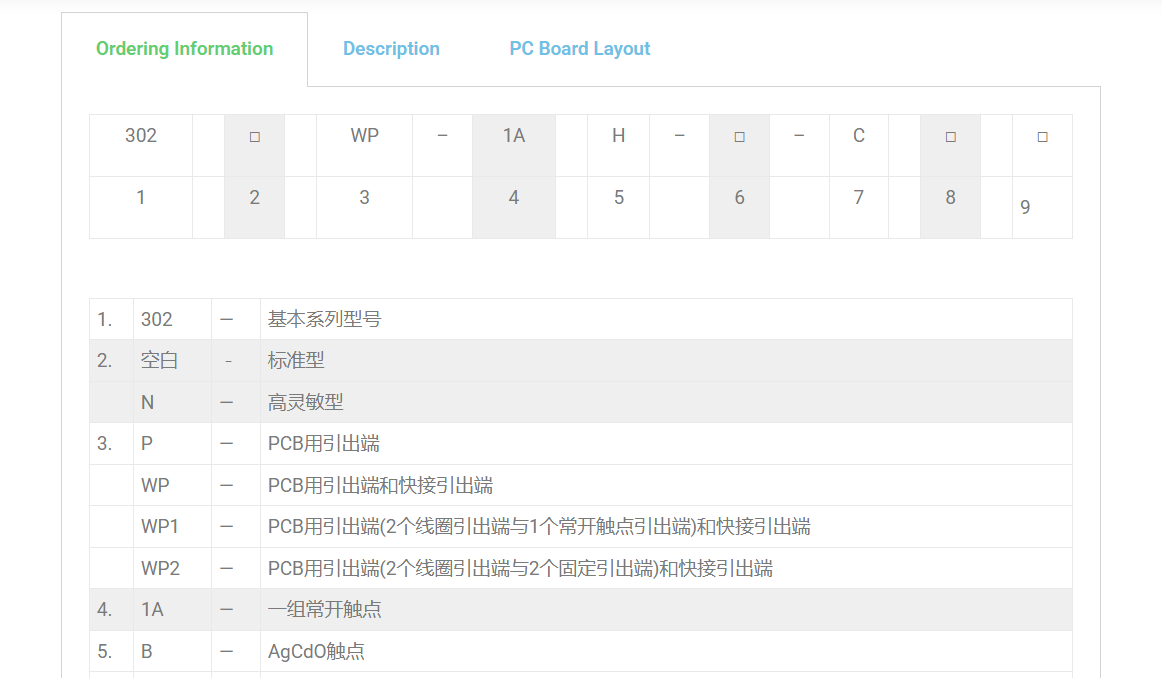Select the square placeholder above position 8
1162x678 pixels.
(x=950, y=137)
